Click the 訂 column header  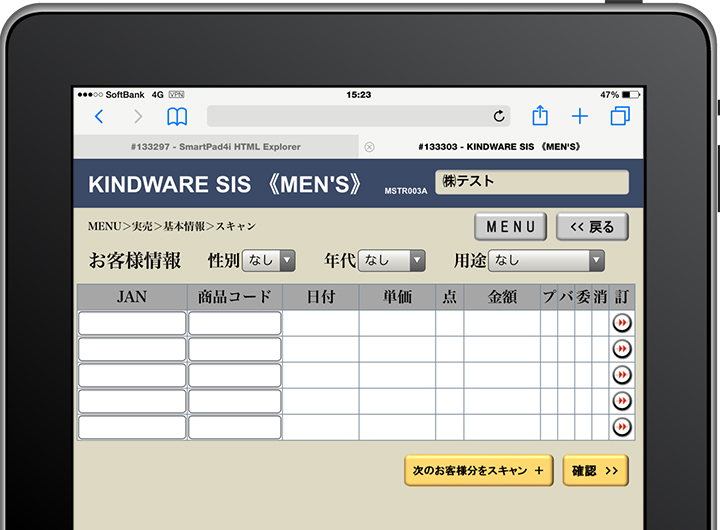(622, 297)
